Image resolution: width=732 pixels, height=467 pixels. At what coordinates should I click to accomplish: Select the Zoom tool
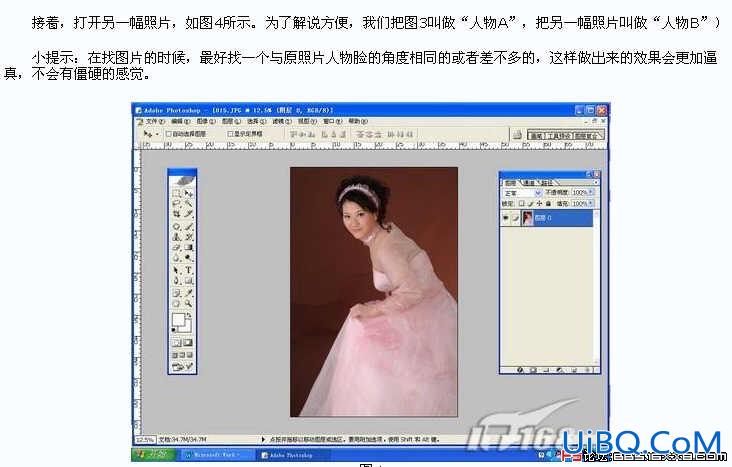coord(188,304)
